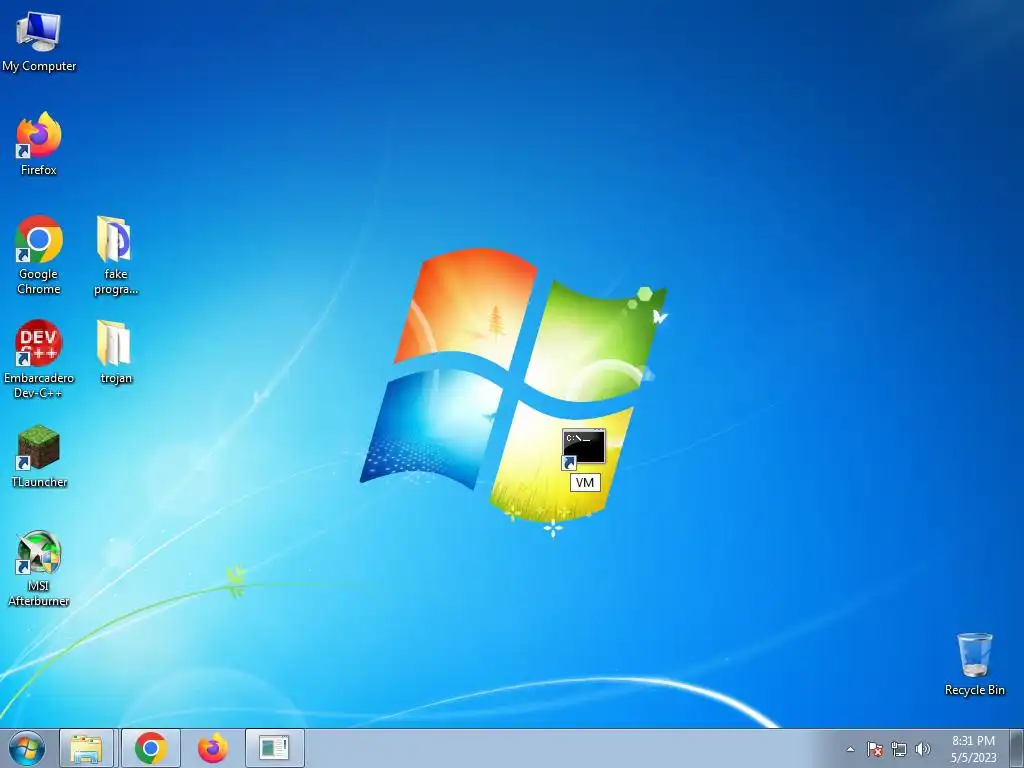
Task: Open the taskbar window with document icon
Action: pos(274,748)
